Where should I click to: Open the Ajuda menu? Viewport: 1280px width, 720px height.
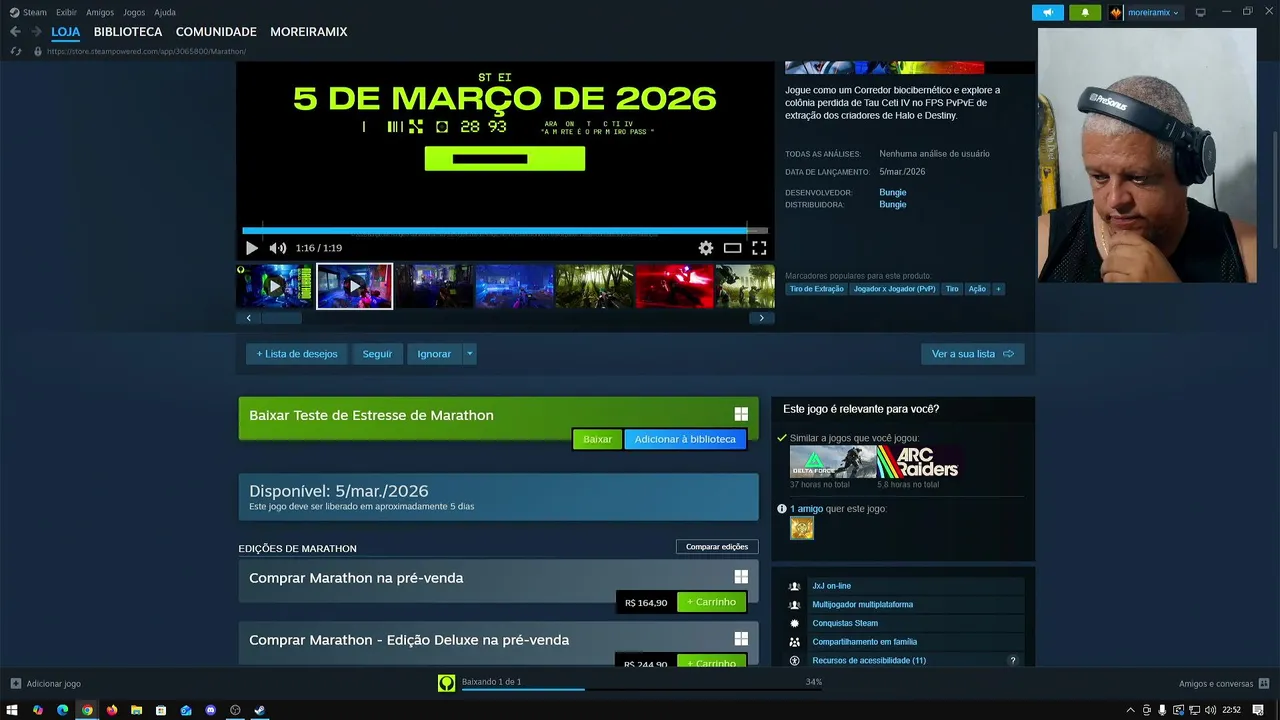[x=165, y=12]
